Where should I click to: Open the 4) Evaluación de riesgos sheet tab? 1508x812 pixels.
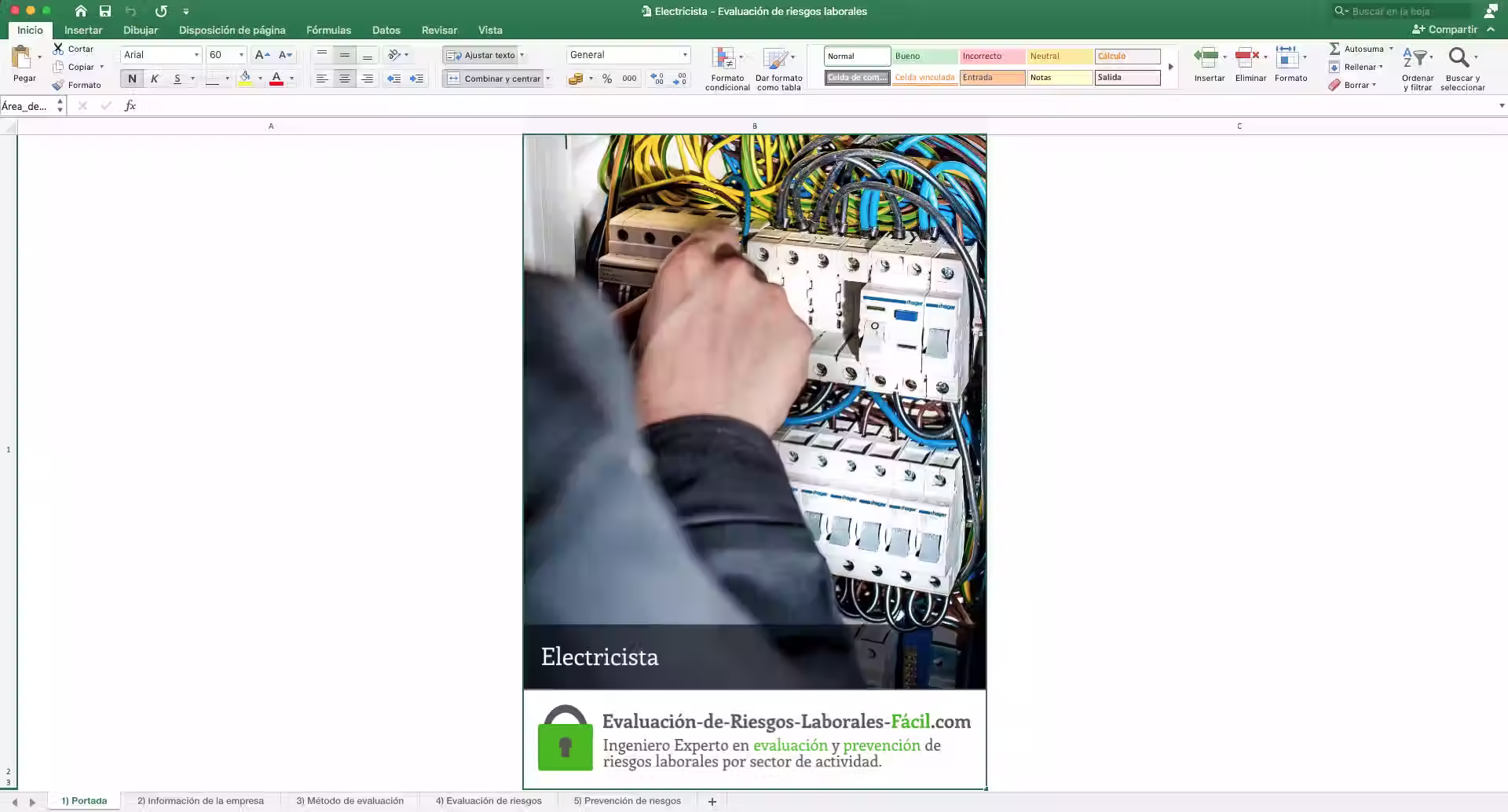tap(489, 800)
